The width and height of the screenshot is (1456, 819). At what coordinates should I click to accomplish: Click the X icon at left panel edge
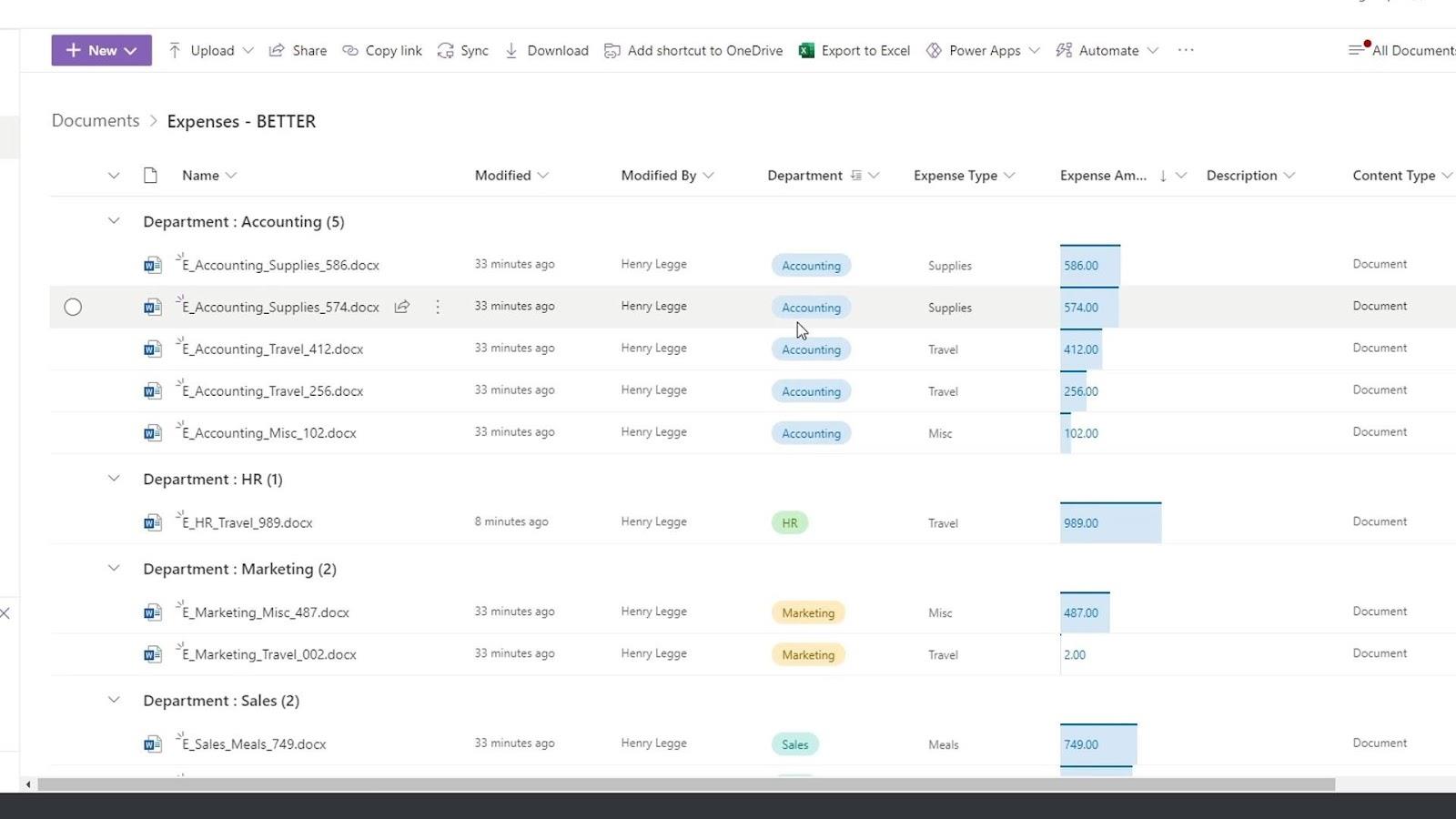5,612
